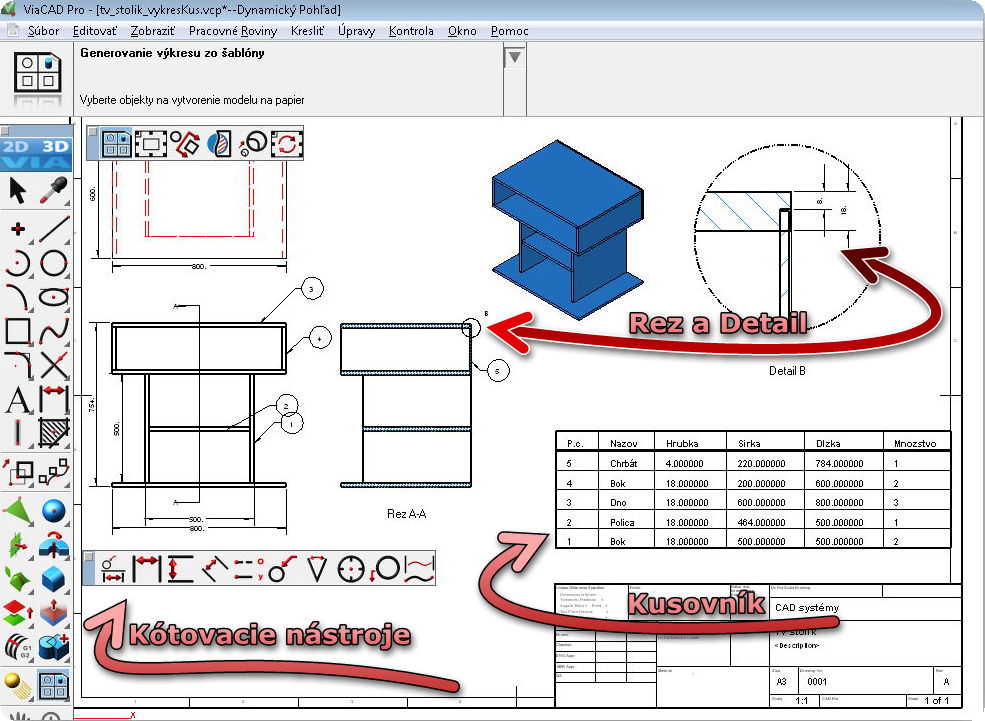Click the drawing-from-template icon in floating toolbar

[x=117, y=144]
